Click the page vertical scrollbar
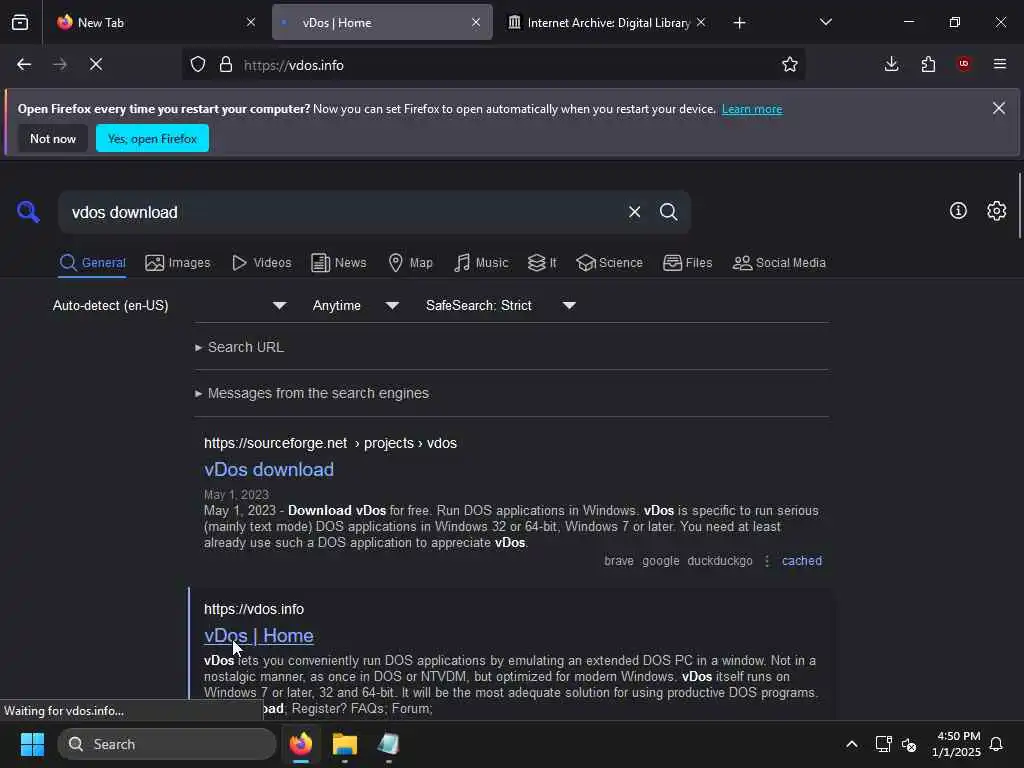 [1019, 206]
